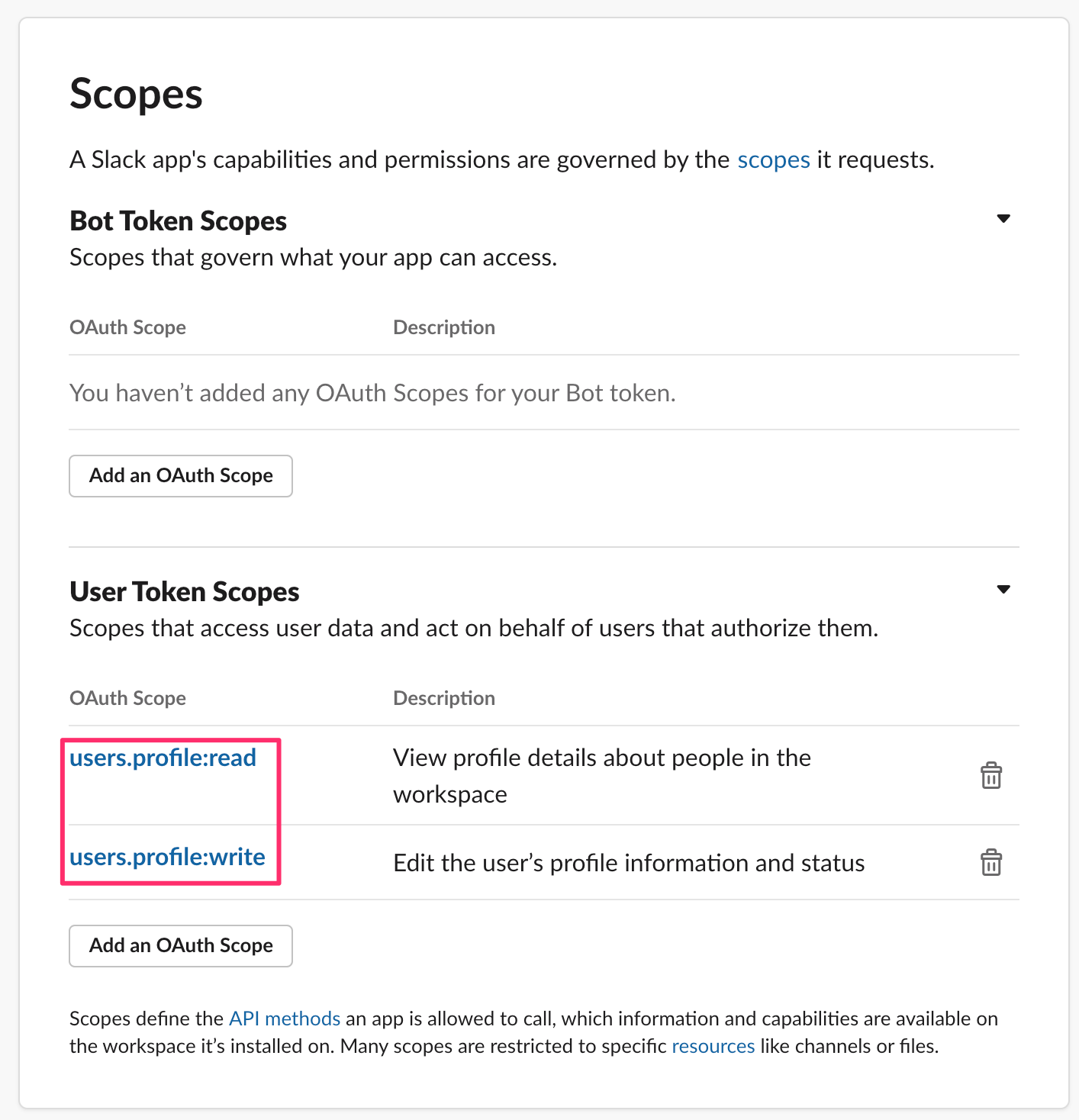Collapse the User Token Scopes section chevron

pyautogui.click(x=1003, y=589)
